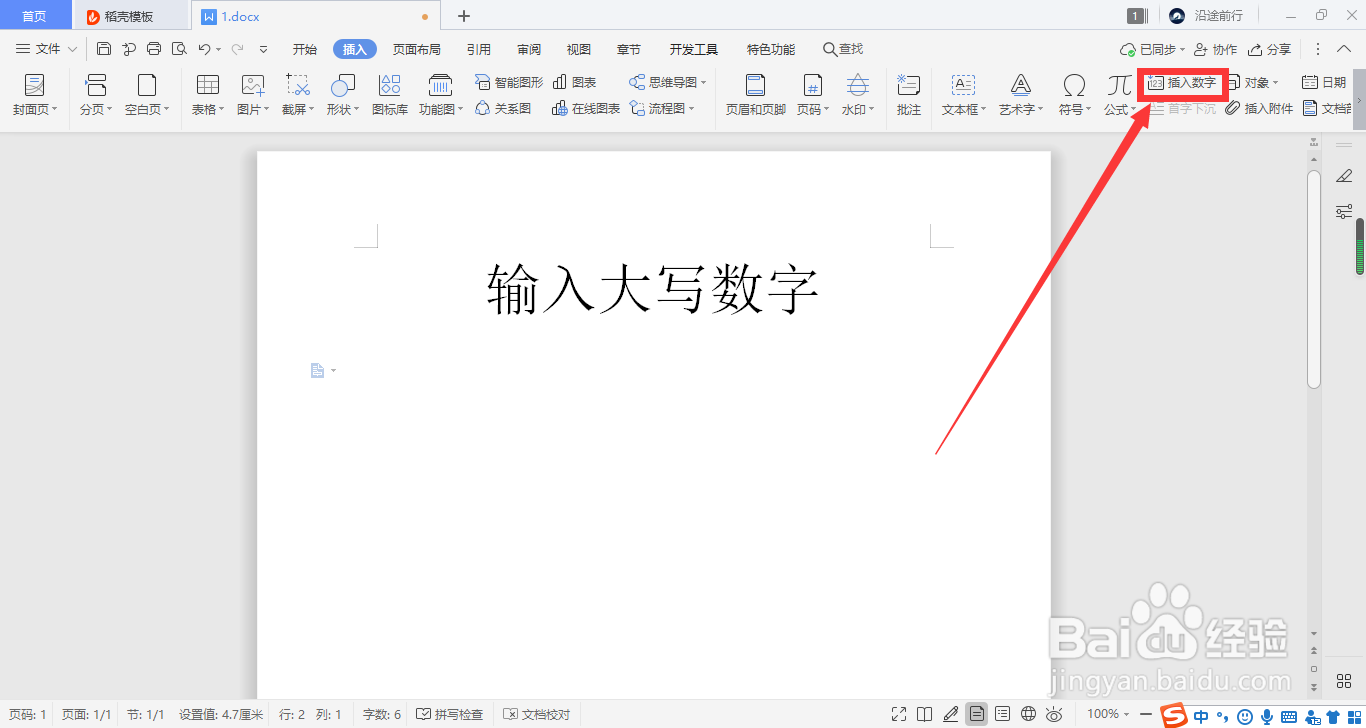Insert a smart graphic (智能图形)
1366x728 pixels.
point(510,81)
